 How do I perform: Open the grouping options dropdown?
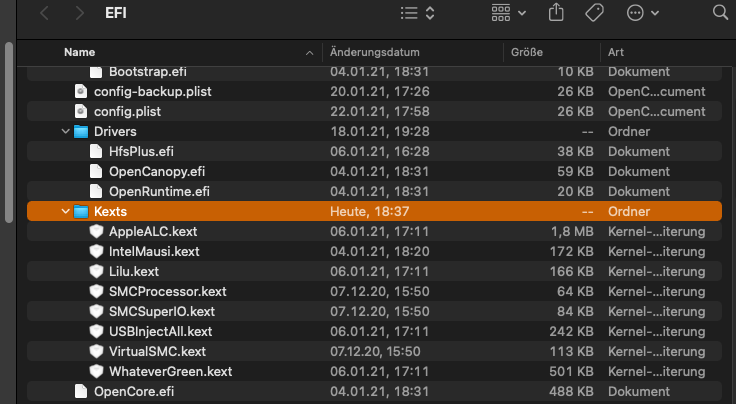pos(509,14)
